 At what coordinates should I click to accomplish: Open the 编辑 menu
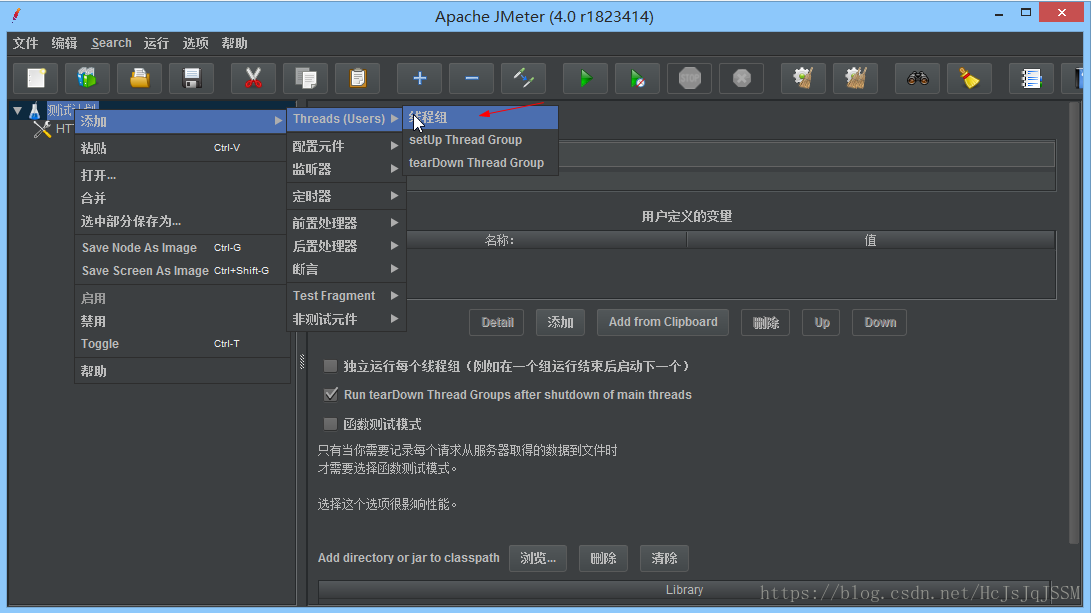pos(65,43)
